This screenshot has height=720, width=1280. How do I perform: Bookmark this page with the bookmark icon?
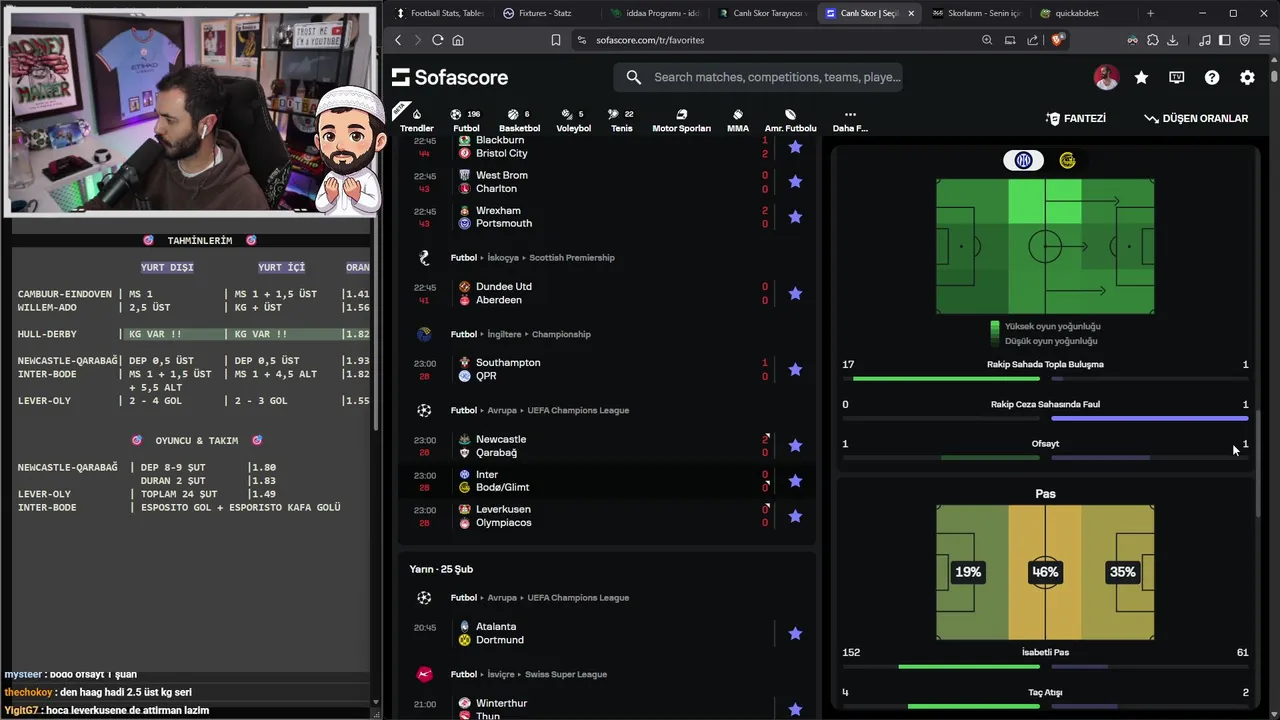556,40
